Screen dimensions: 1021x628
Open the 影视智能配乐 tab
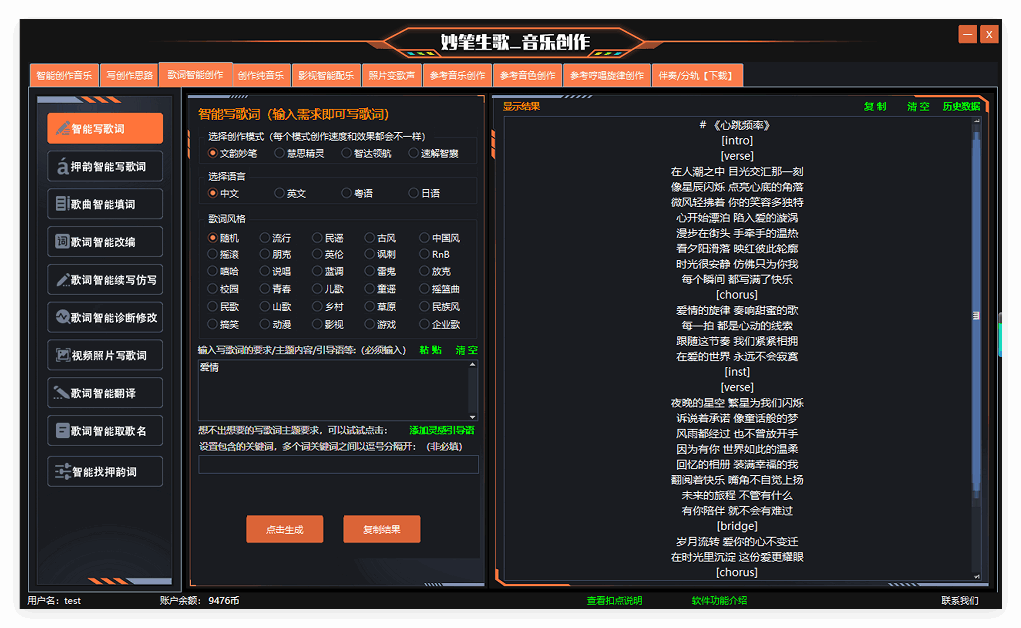tap(326, 75)
